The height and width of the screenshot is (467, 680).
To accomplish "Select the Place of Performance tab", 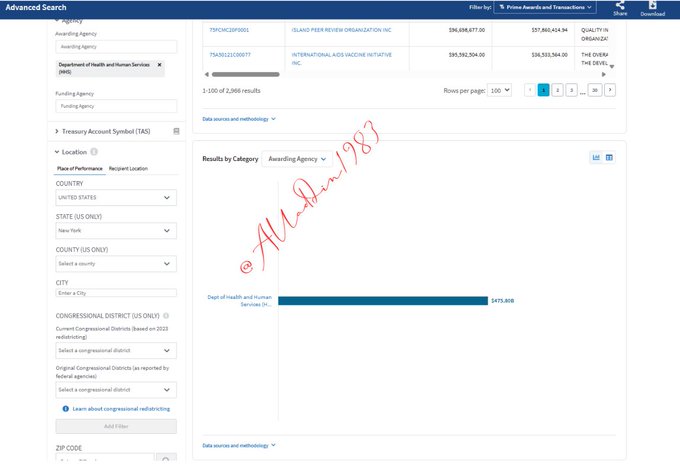I will click(x=79, y=168).
